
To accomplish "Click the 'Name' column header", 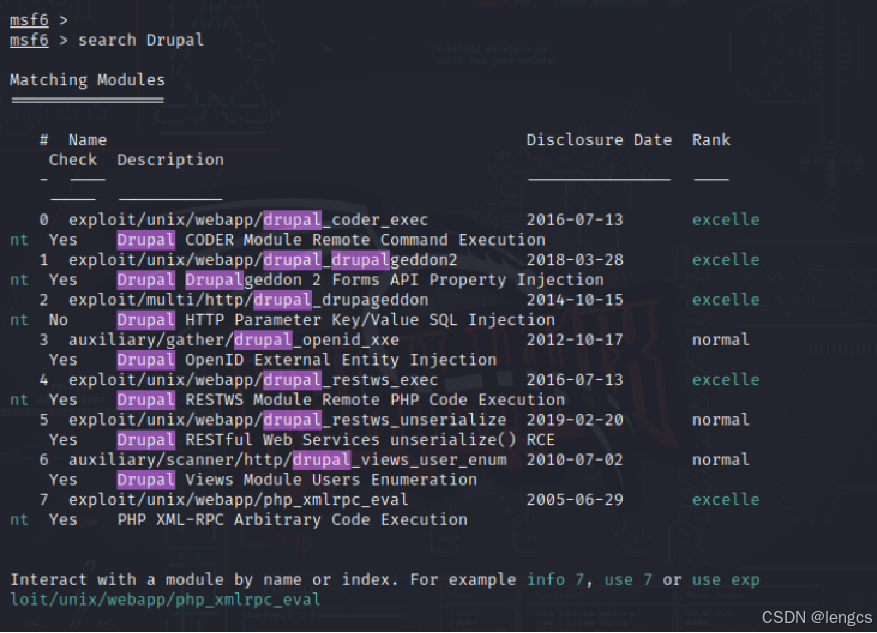I will pos(88,140).
